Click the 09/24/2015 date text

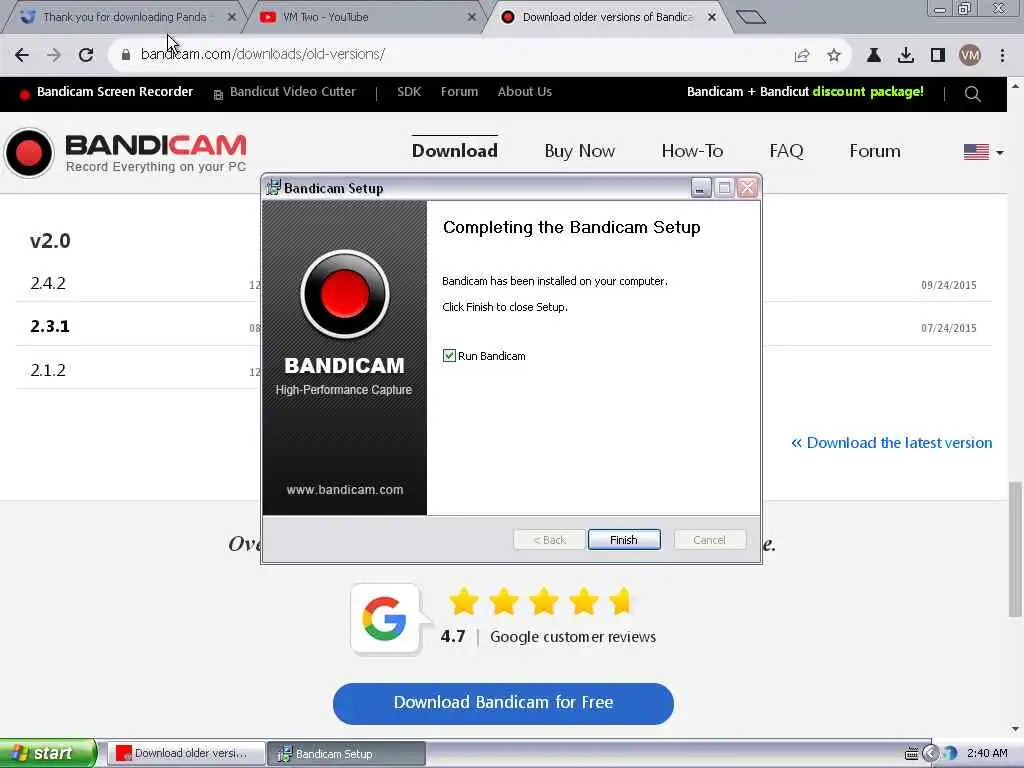click(x=949, y=285)
